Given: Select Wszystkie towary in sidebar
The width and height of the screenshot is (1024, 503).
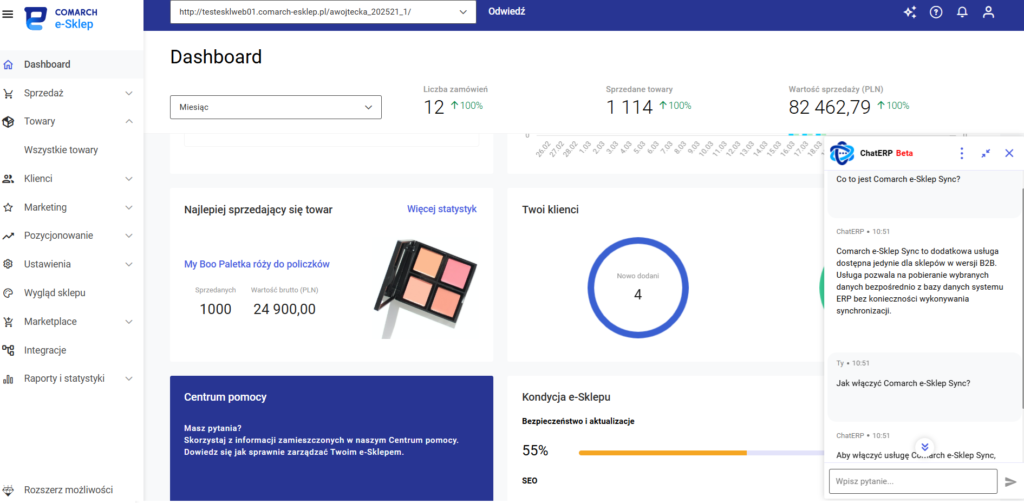Looking at the screenshot, I should click(x=61, y=150).
